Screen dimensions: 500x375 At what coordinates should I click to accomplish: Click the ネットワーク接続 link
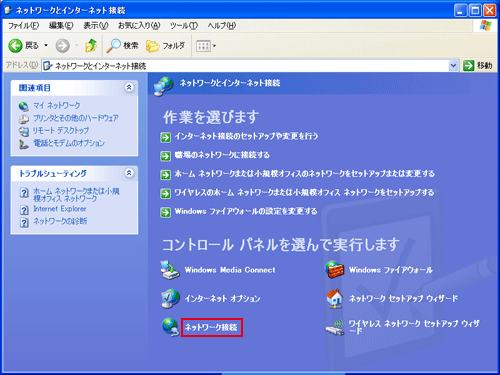pyautogui.click(x=211, y=327)
